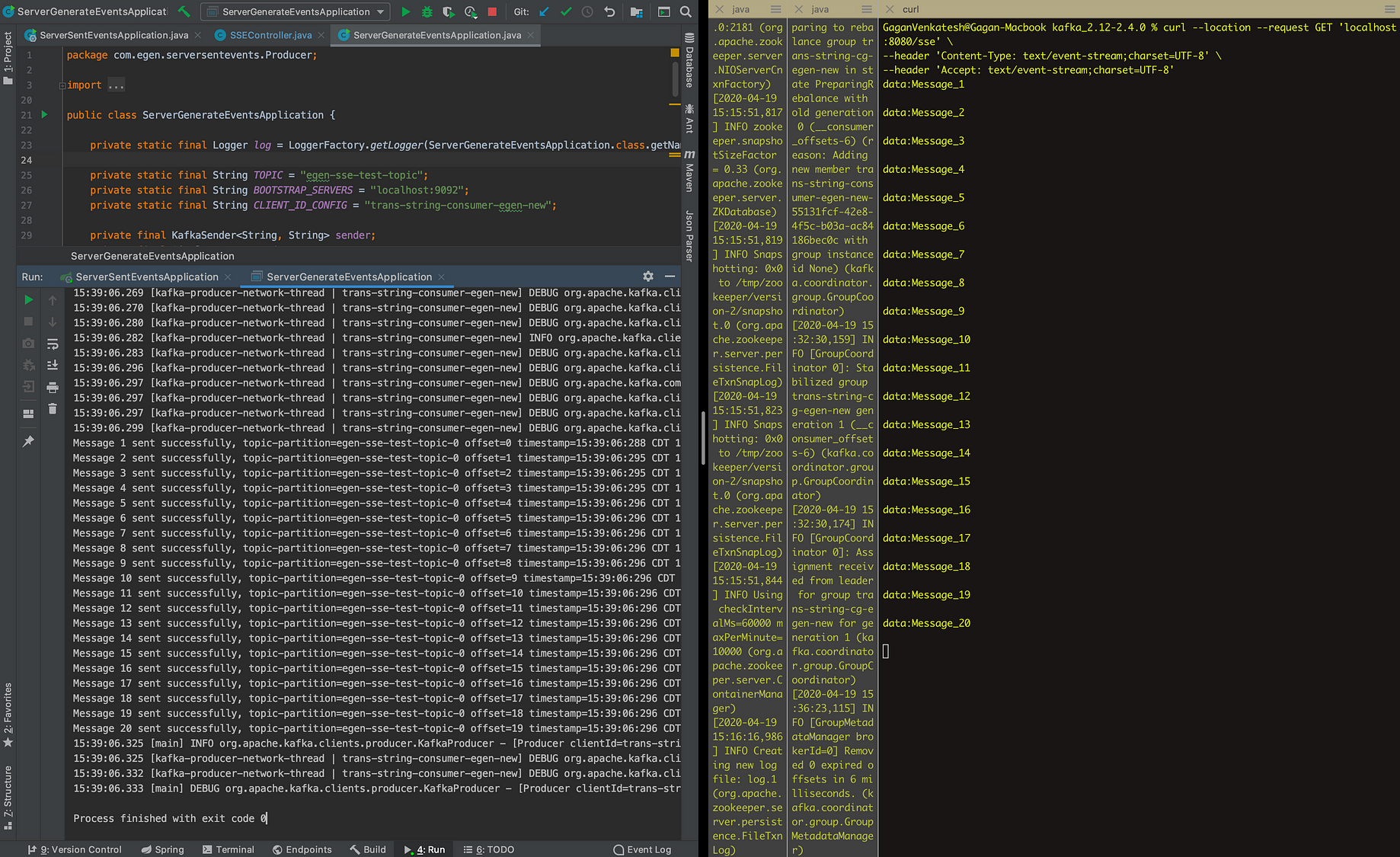Image resolution: width=1400 pixels, height=857 pixels.
Task: Open the Build tool window
Action: (368, 849)
